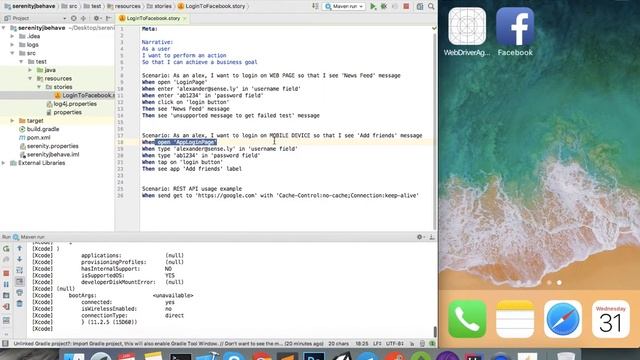Open the project structure icon in top toolbar
Image resolution: width=640 pixels, height=360 pixels.
point(420,6)
